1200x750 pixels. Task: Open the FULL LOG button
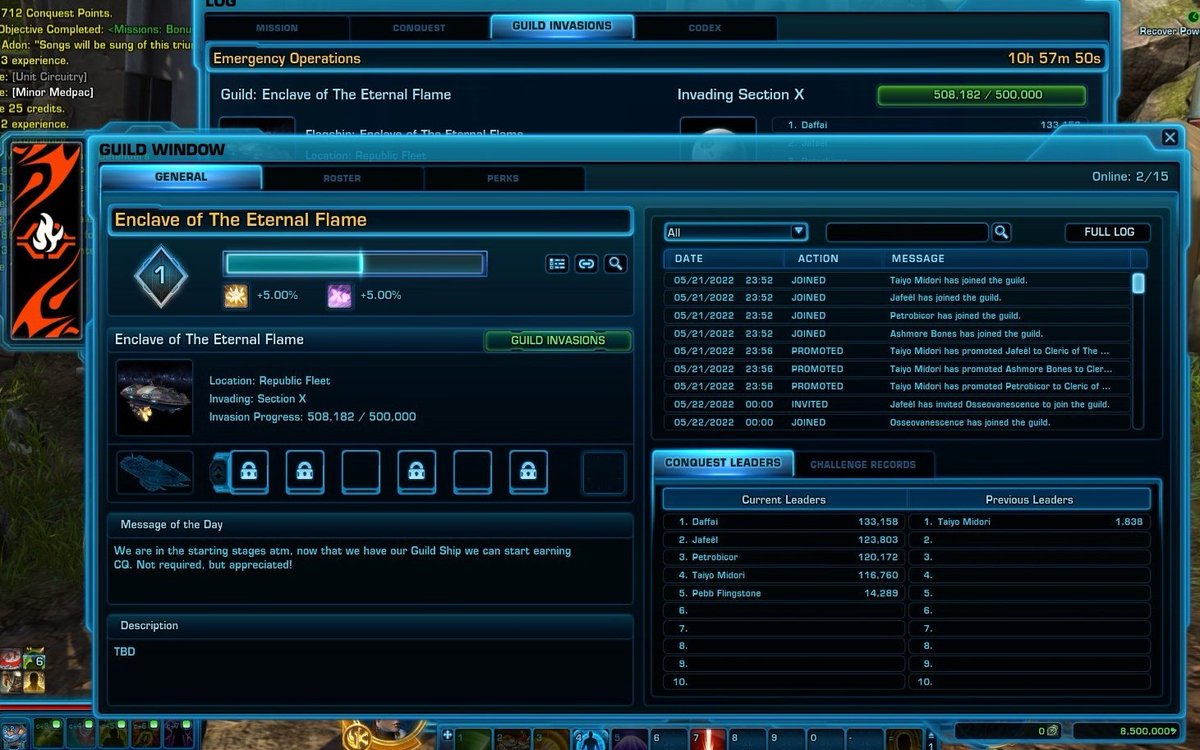[1108, 232]
